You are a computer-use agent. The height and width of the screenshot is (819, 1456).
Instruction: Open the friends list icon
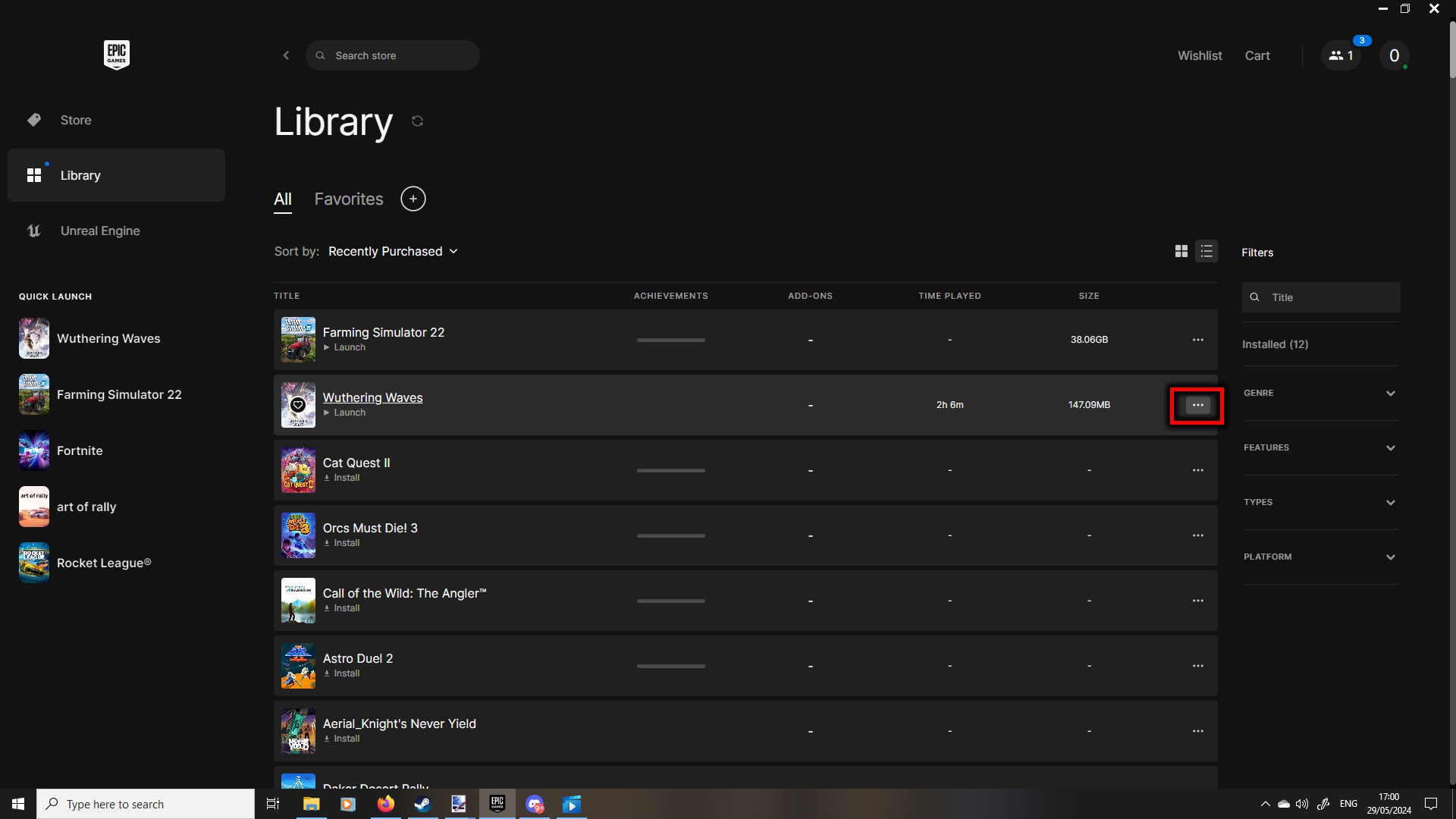coord(1341,55)
